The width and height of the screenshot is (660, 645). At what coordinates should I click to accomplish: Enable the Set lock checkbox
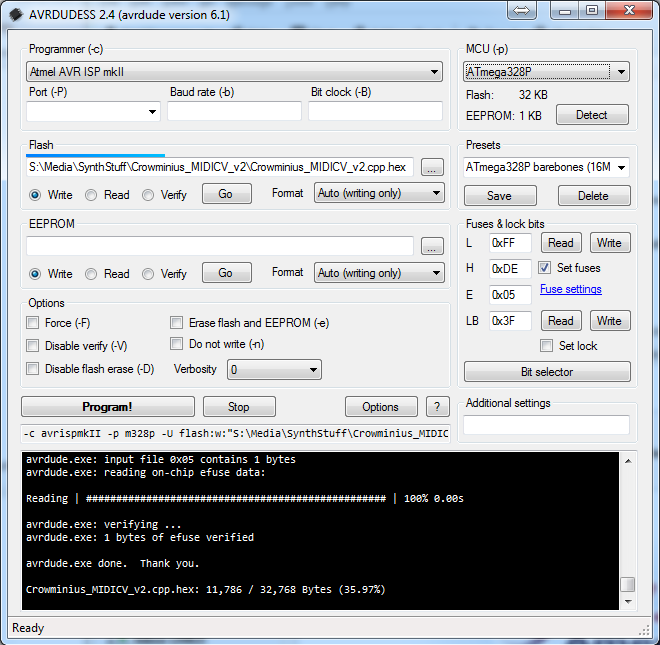tap(546, 346)
